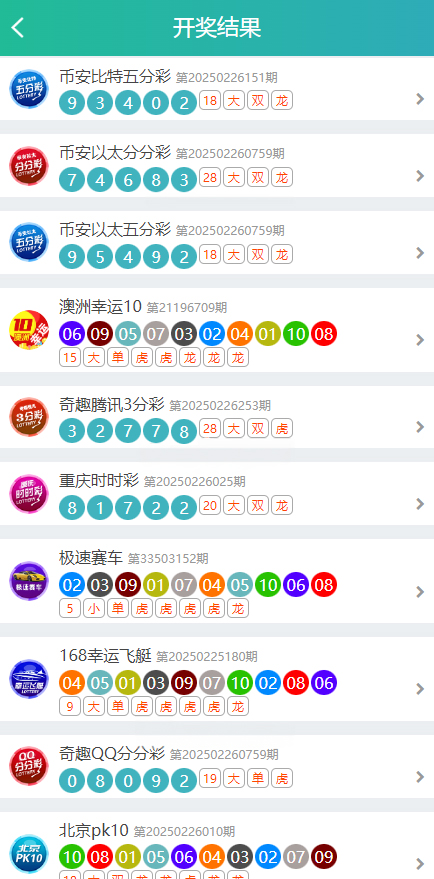The image size is (434, 879).
Task: Tap sum tag 28 in 币安以太分分彩 row
Action: 210,178
